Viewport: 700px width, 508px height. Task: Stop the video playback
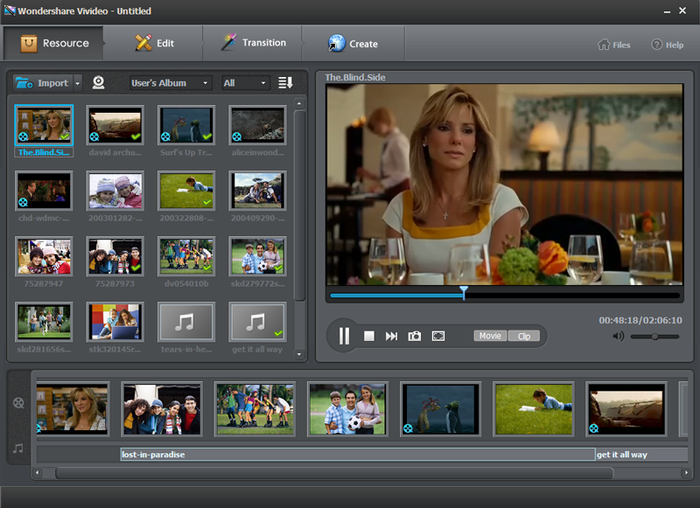tap(369, 336)
